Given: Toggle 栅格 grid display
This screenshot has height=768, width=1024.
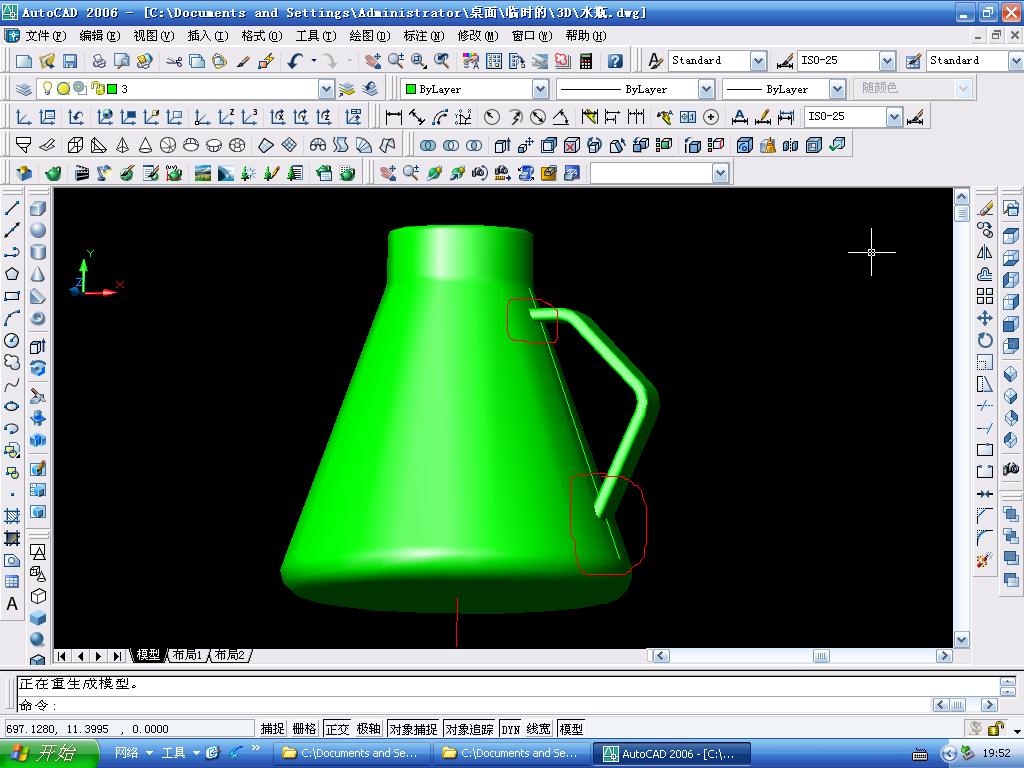Looking at the screenshot, I should pyautogui.click(x=304, y=729).
